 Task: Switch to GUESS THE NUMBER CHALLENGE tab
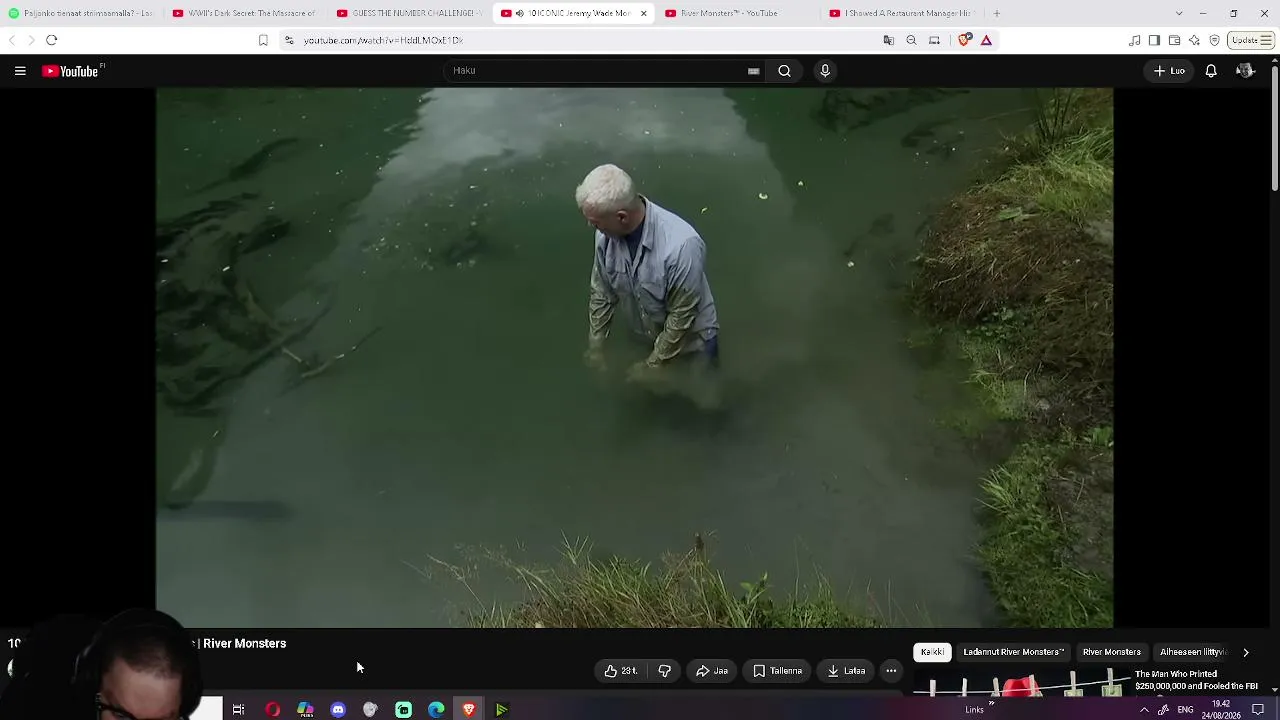pos(409,13)
